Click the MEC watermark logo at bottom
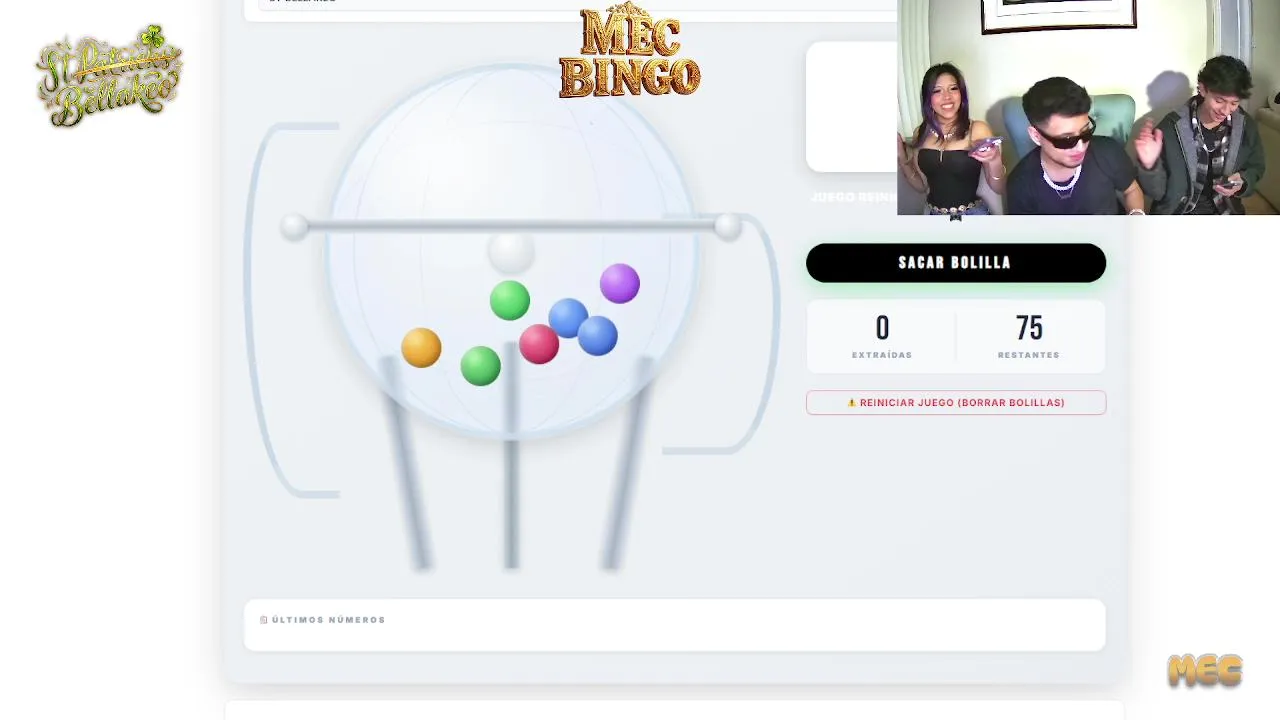 point(1205,671)
